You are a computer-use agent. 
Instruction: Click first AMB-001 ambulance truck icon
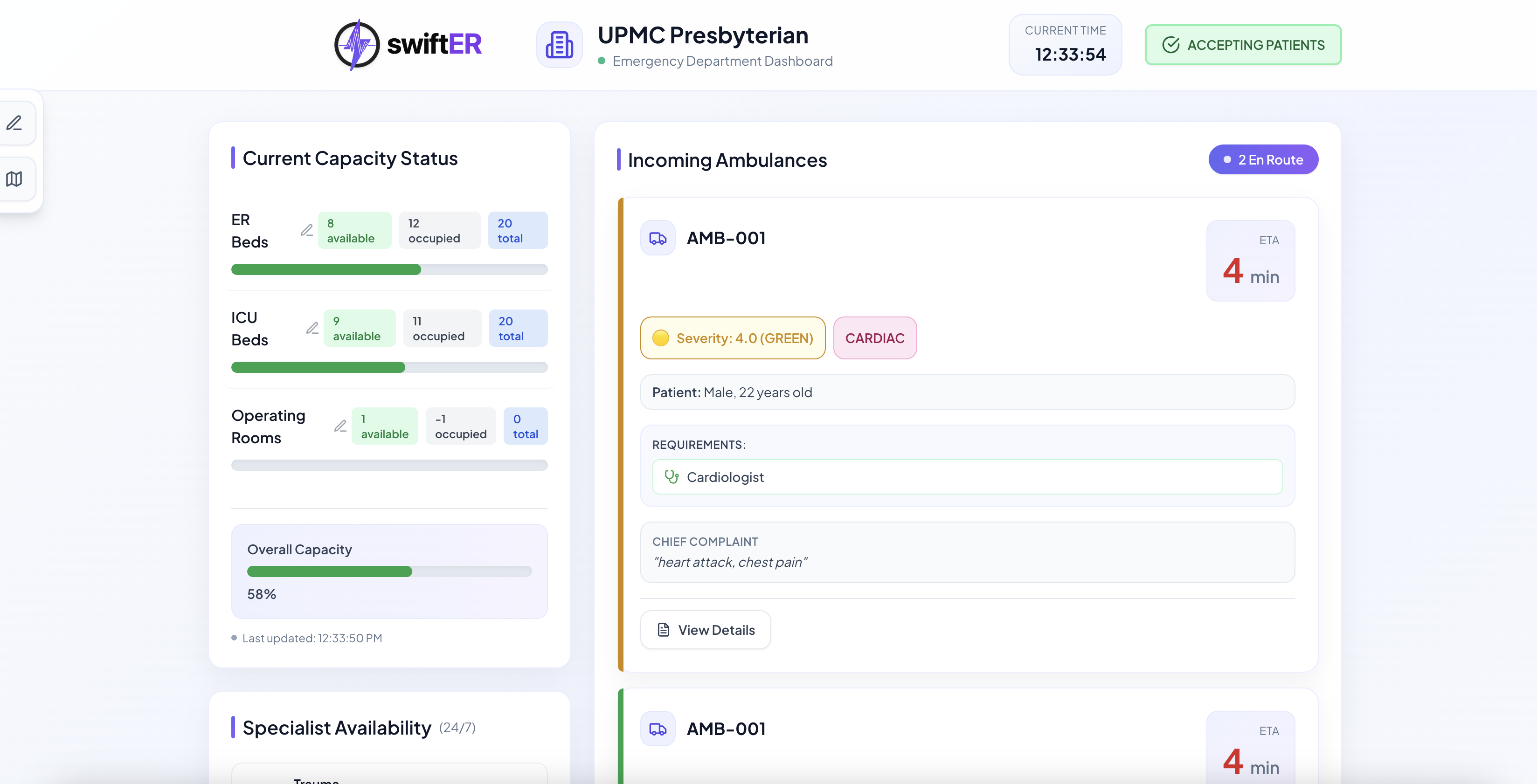[658, 238]
